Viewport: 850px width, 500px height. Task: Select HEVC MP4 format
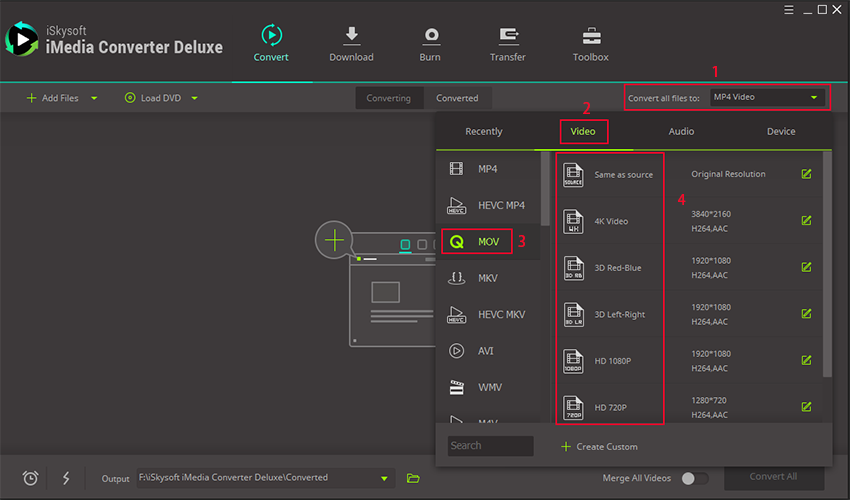(488, 206)
